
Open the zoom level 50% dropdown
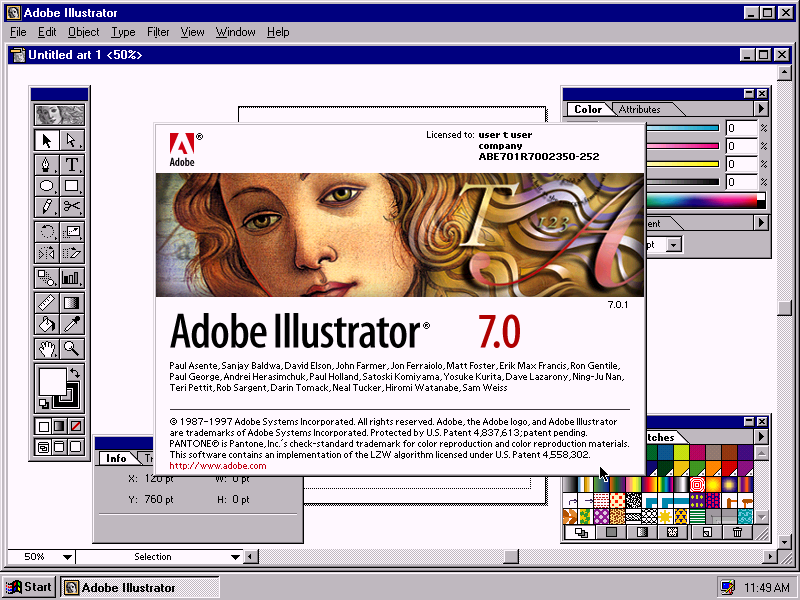click(67, 557)
